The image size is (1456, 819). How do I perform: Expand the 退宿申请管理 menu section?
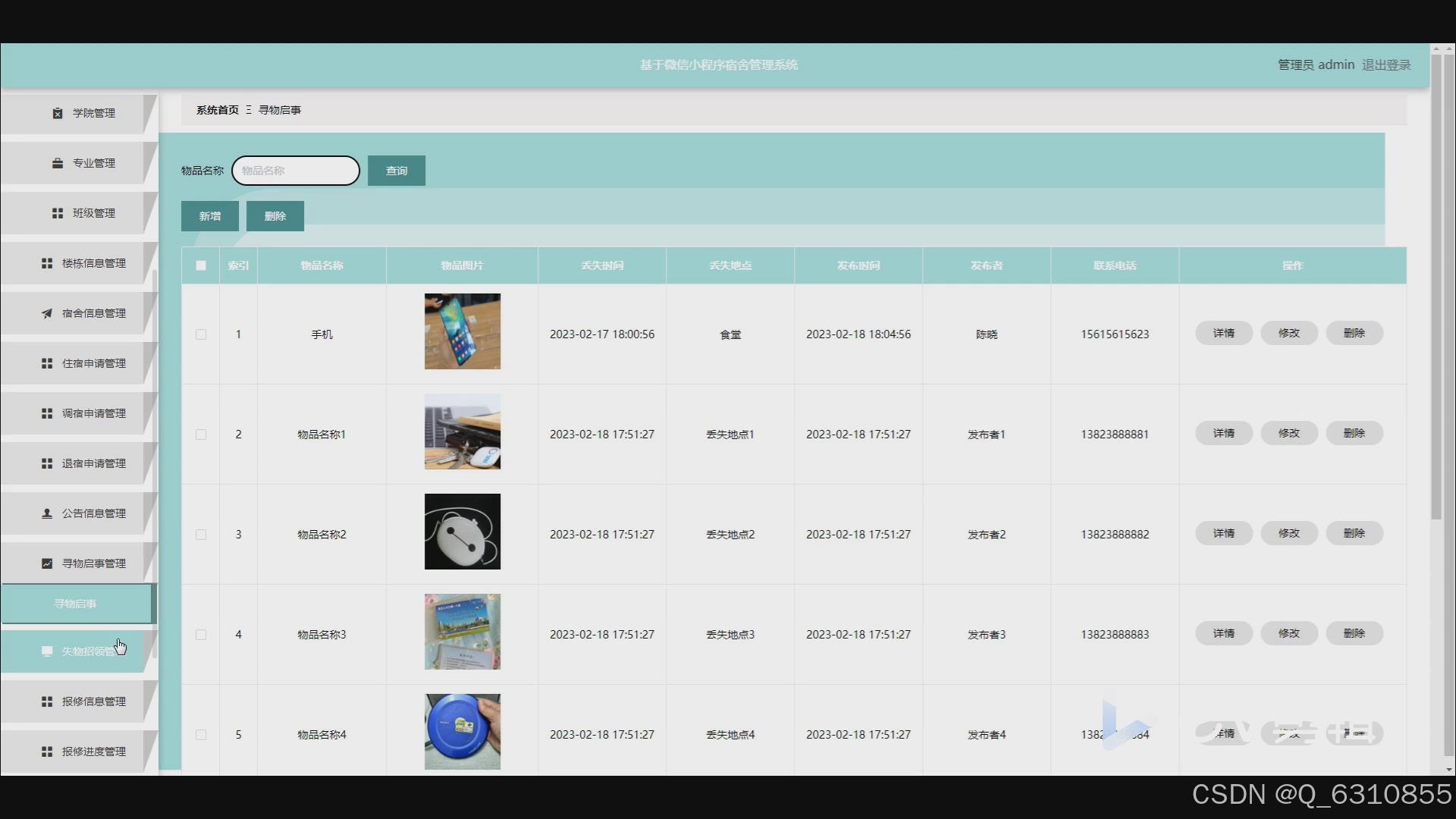[x=93, y=463]
